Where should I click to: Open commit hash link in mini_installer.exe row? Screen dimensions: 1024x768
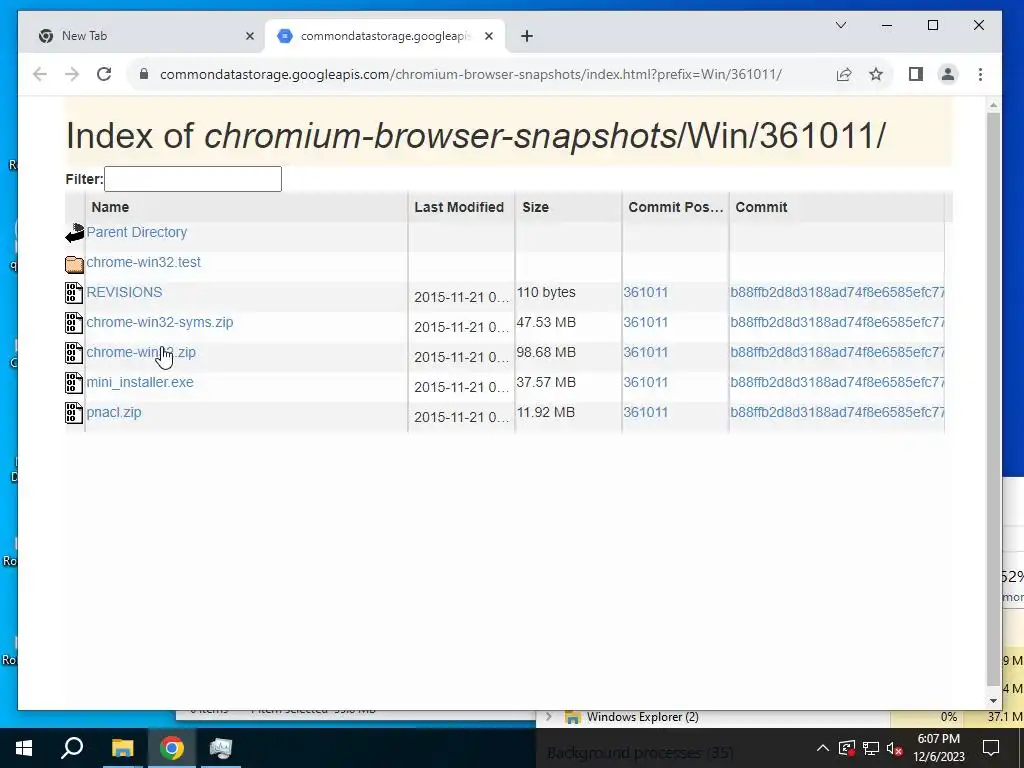point(837,383)
